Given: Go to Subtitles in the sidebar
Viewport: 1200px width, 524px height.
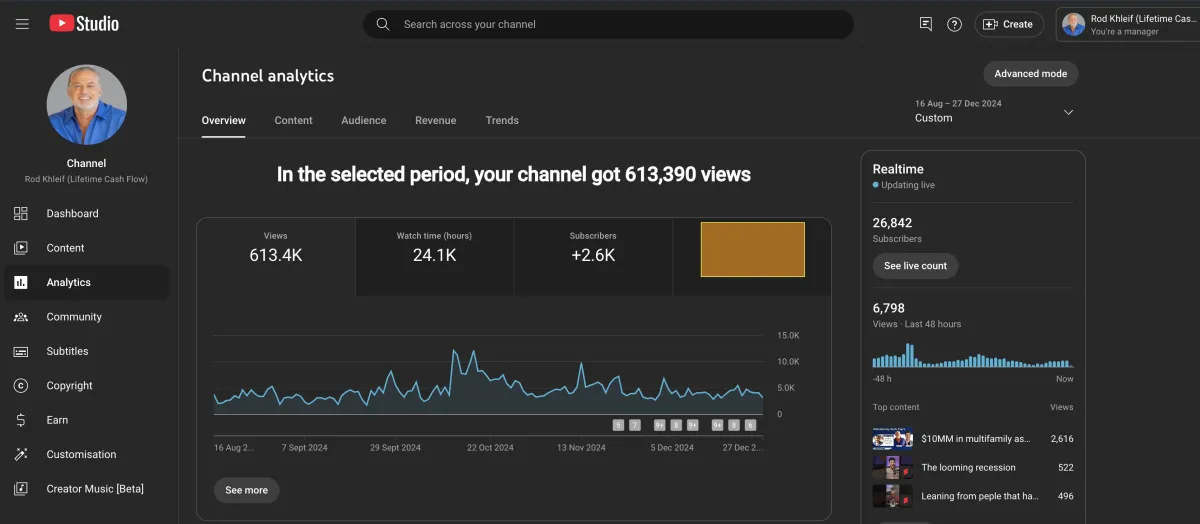Looking at the screenshot, I should (x=67, y=352).
